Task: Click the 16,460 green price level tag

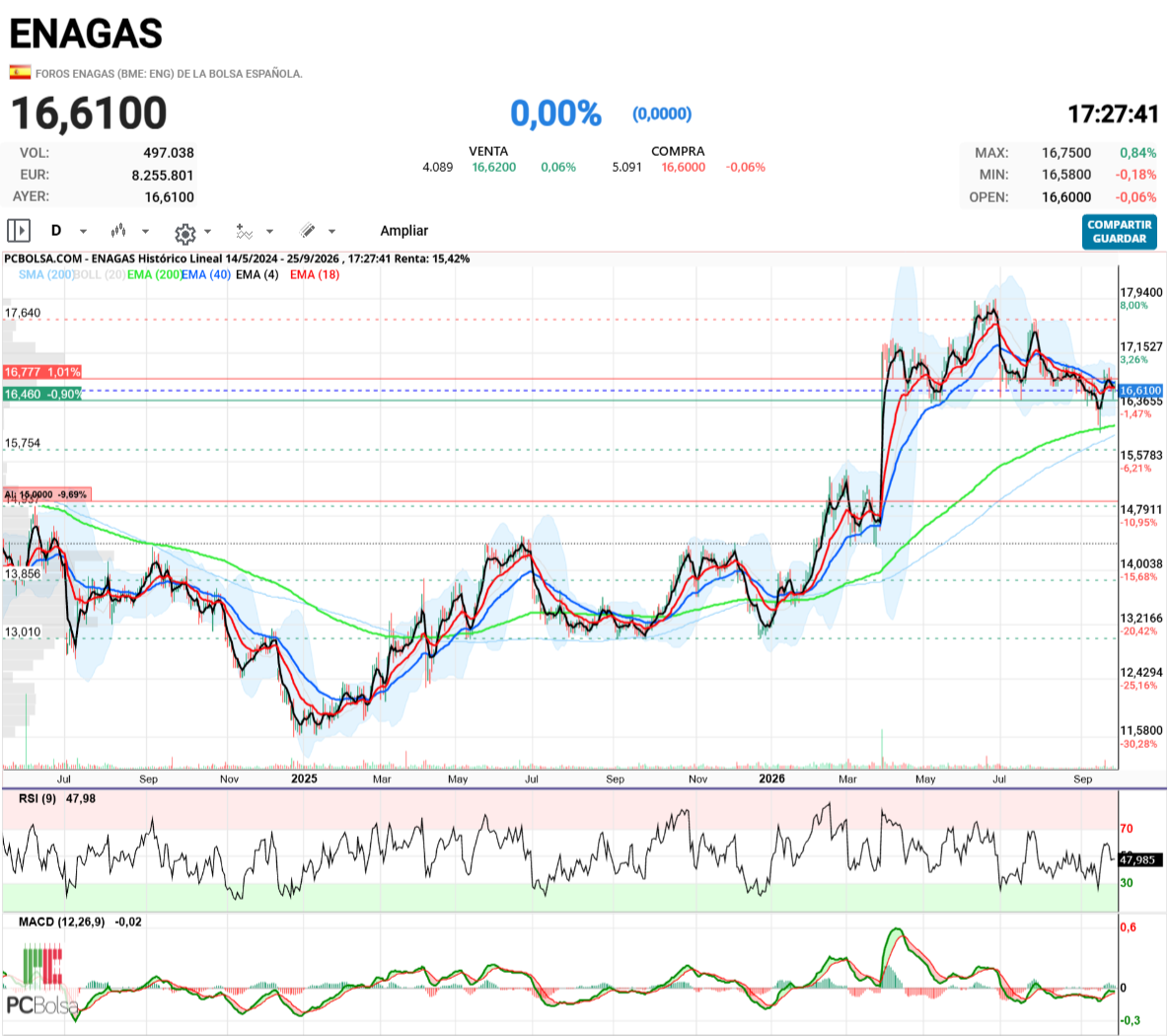Action: [41, 394]
